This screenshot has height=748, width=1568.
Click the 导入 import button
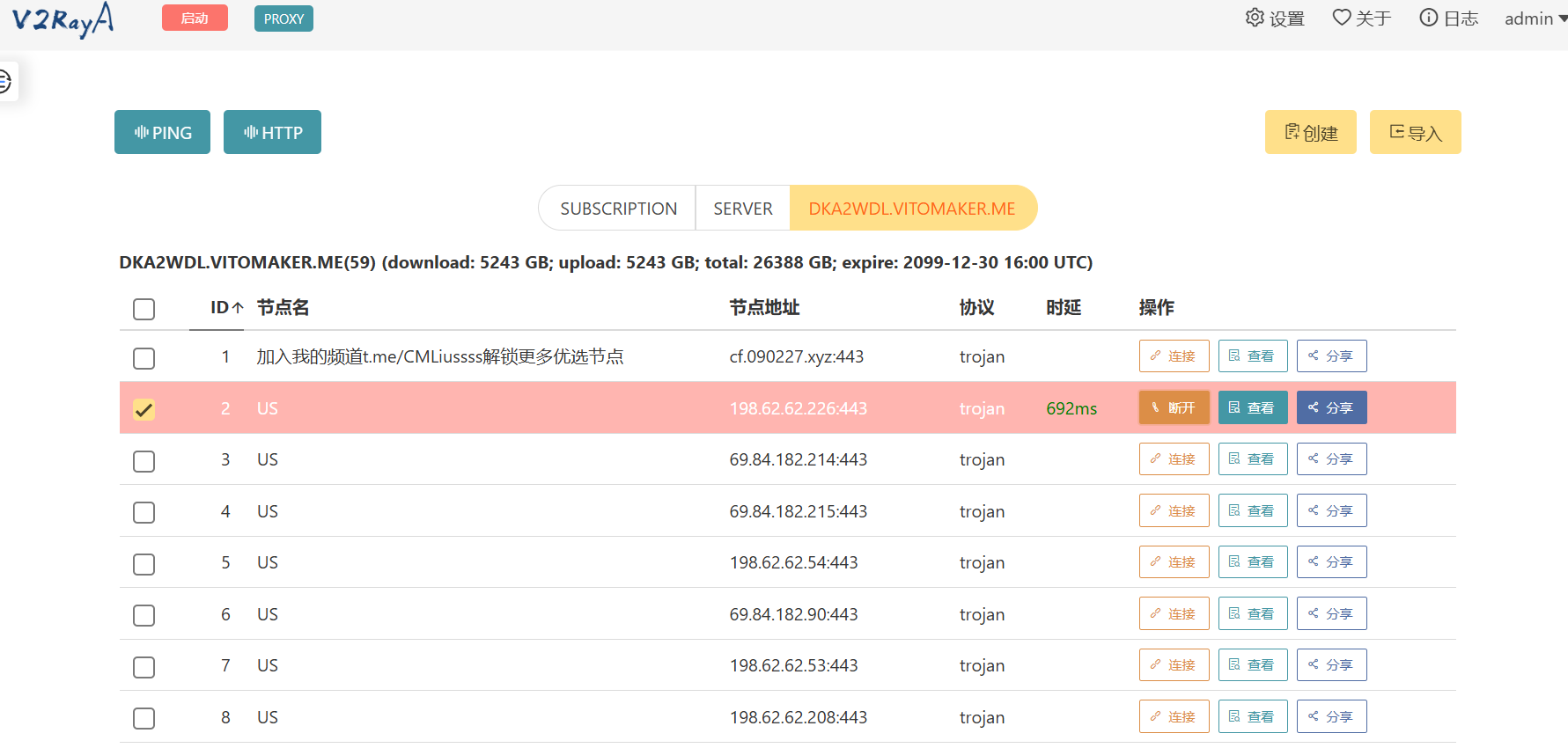1416,132
